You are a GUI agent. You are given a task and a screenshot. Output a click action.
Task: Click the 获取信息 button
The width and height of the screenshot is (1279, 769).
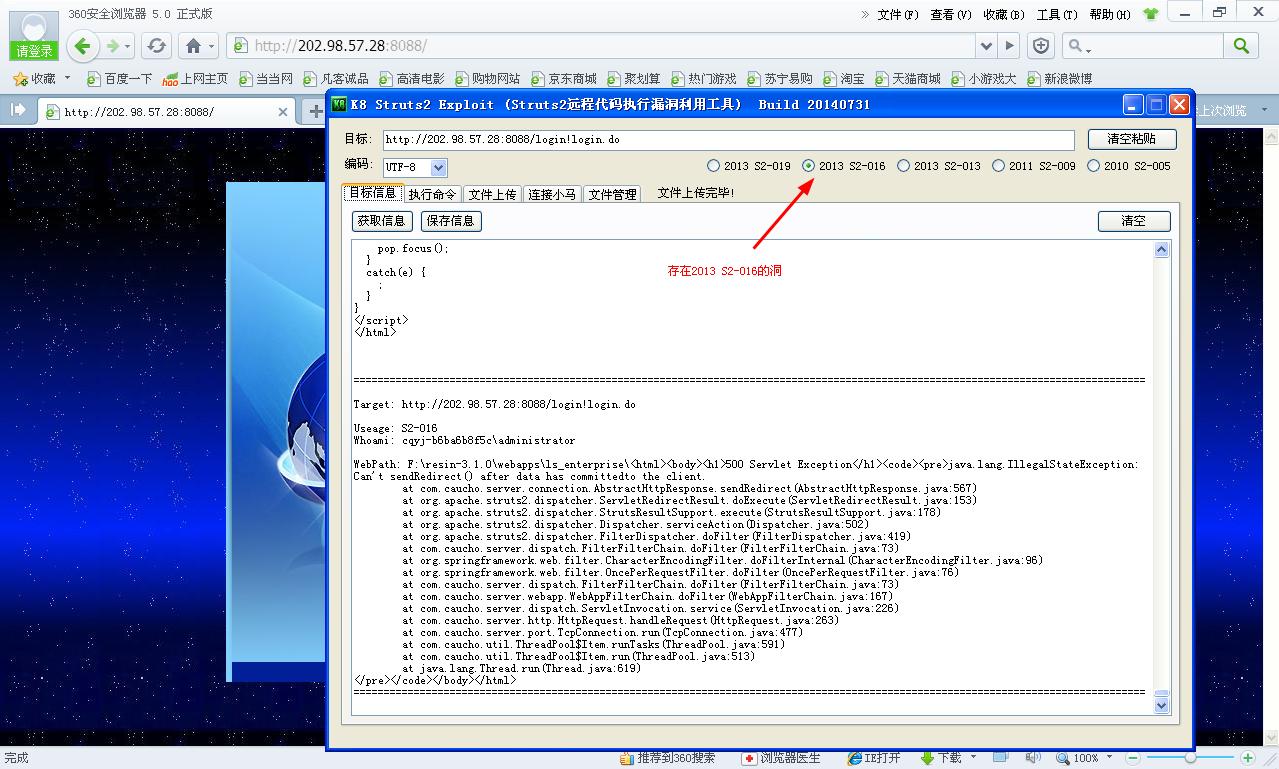click(x=382, y=221)
